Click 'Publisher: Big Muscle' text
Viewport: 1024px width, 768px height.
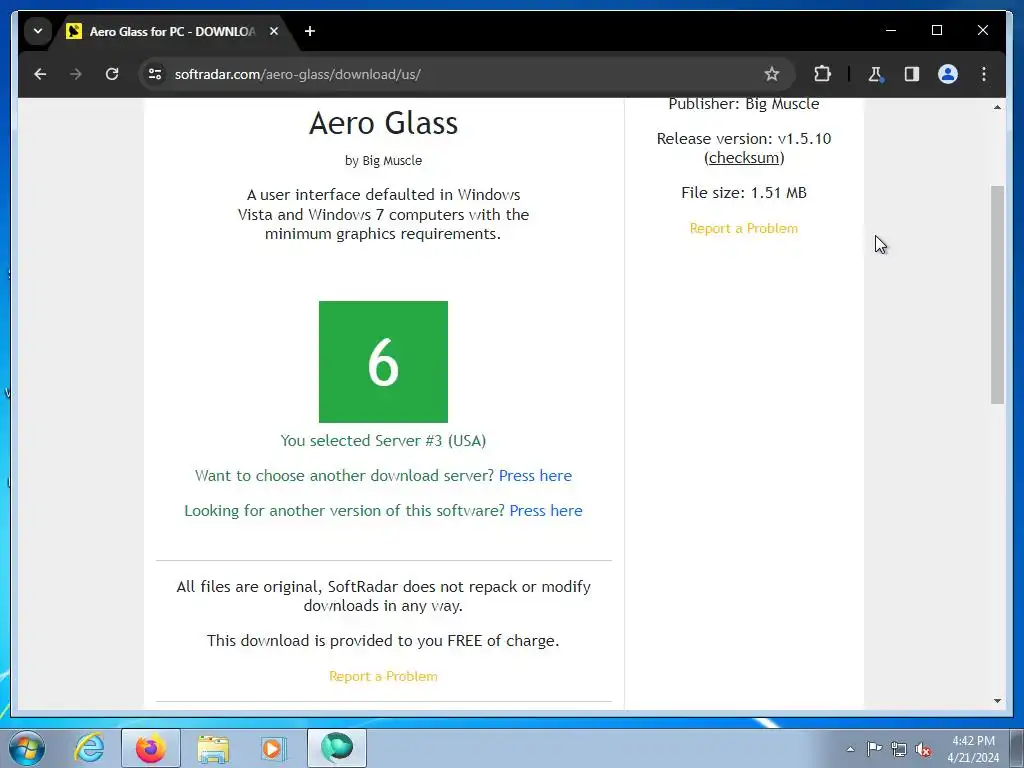pos(744,104)
